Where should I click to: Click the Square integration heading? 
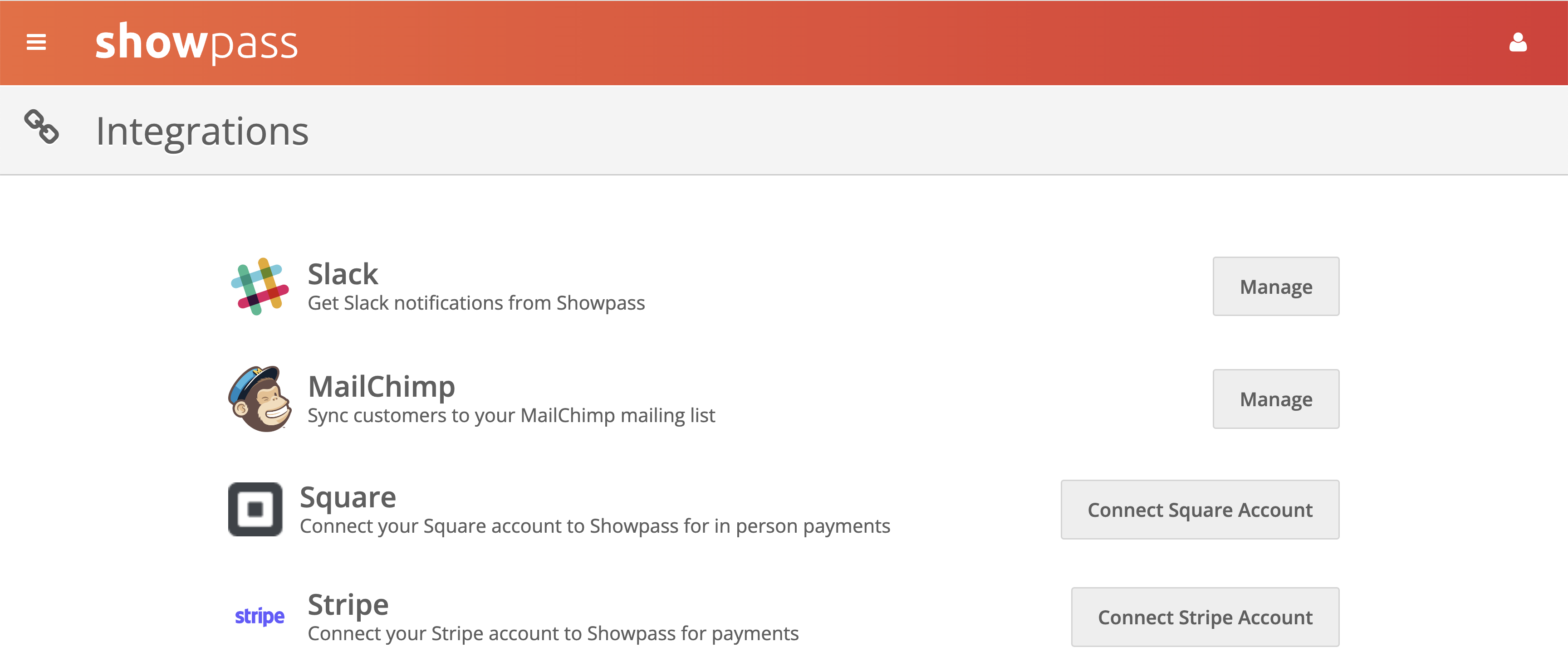pyautogui.click(x=348, y=496)
